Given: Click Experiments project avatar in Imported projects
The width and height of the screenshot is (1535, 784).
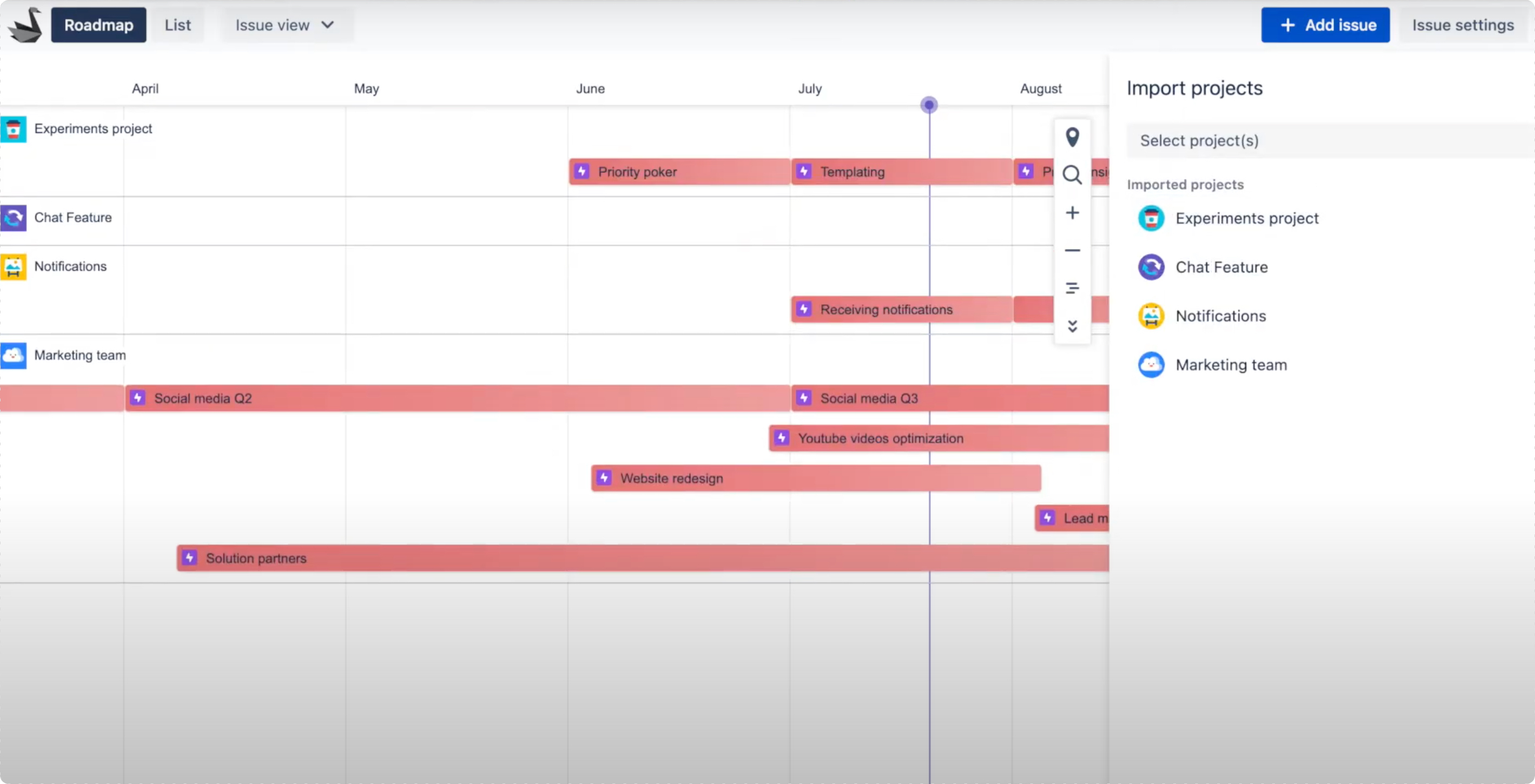Looking at the screenshot, I should click(1151, 218).
